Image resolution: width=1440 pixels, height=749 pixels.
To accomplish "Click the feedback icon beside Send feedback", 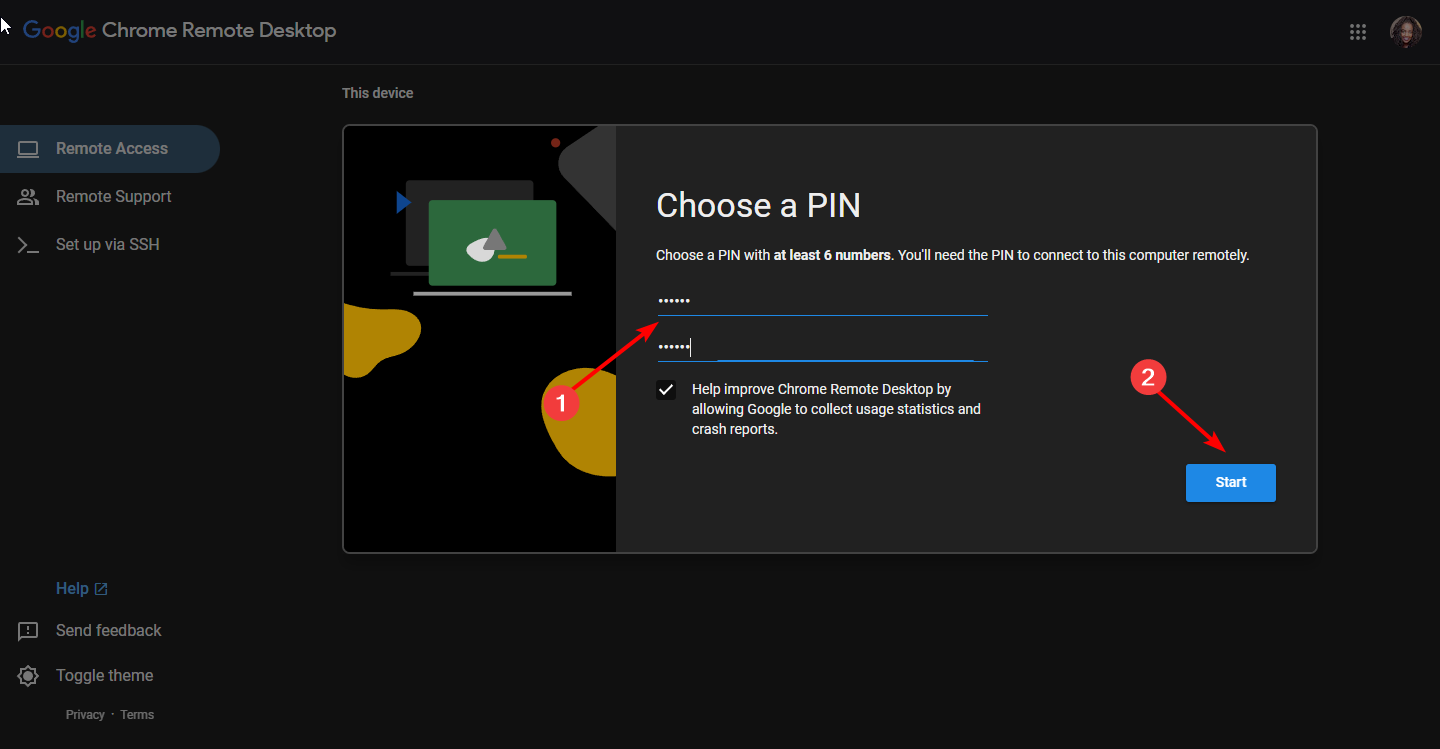I will (x=28, y=631).
